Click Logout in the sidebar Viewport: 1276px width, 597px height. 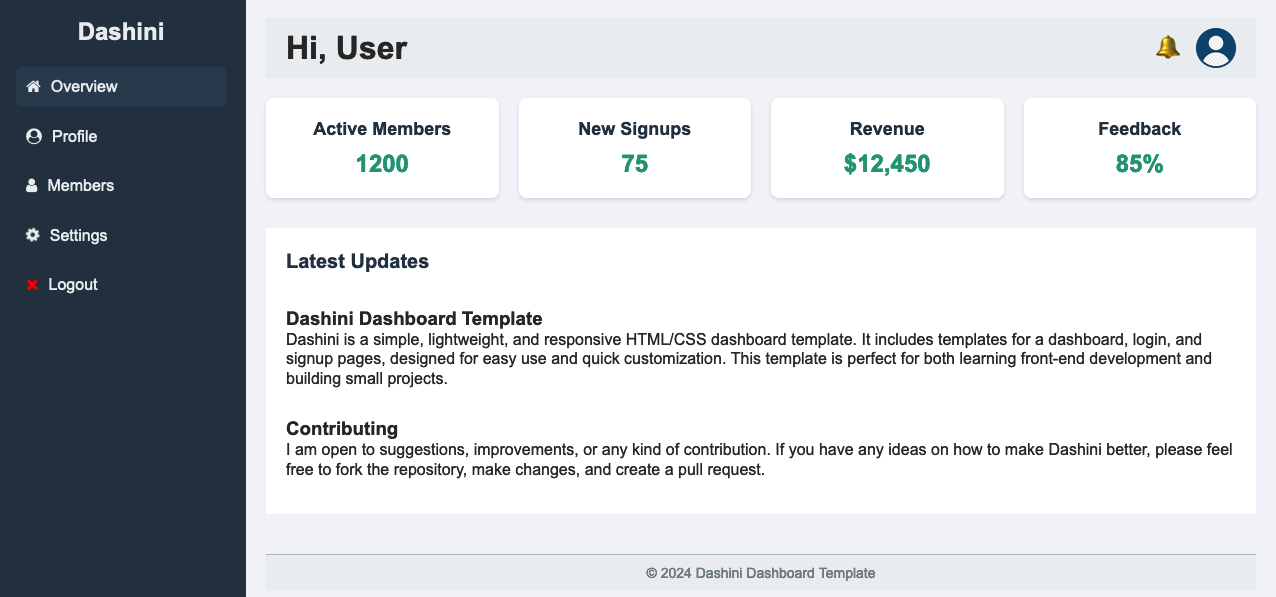click(x=73, y=284)
